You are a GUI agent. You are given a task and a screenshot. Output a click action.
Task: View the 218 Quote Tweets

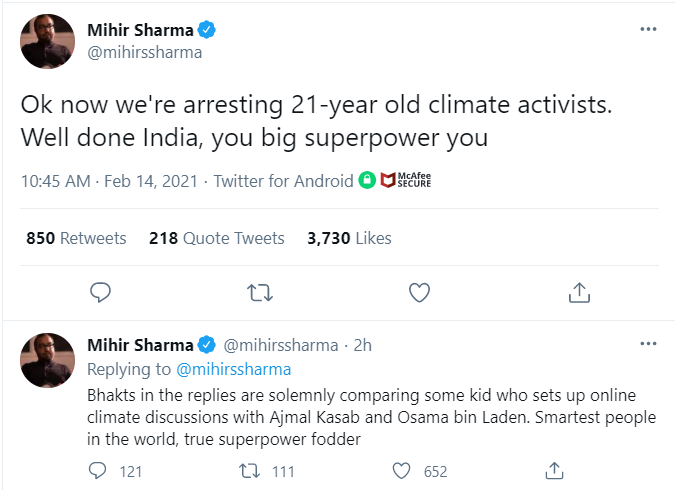click(x=216, y=238)
